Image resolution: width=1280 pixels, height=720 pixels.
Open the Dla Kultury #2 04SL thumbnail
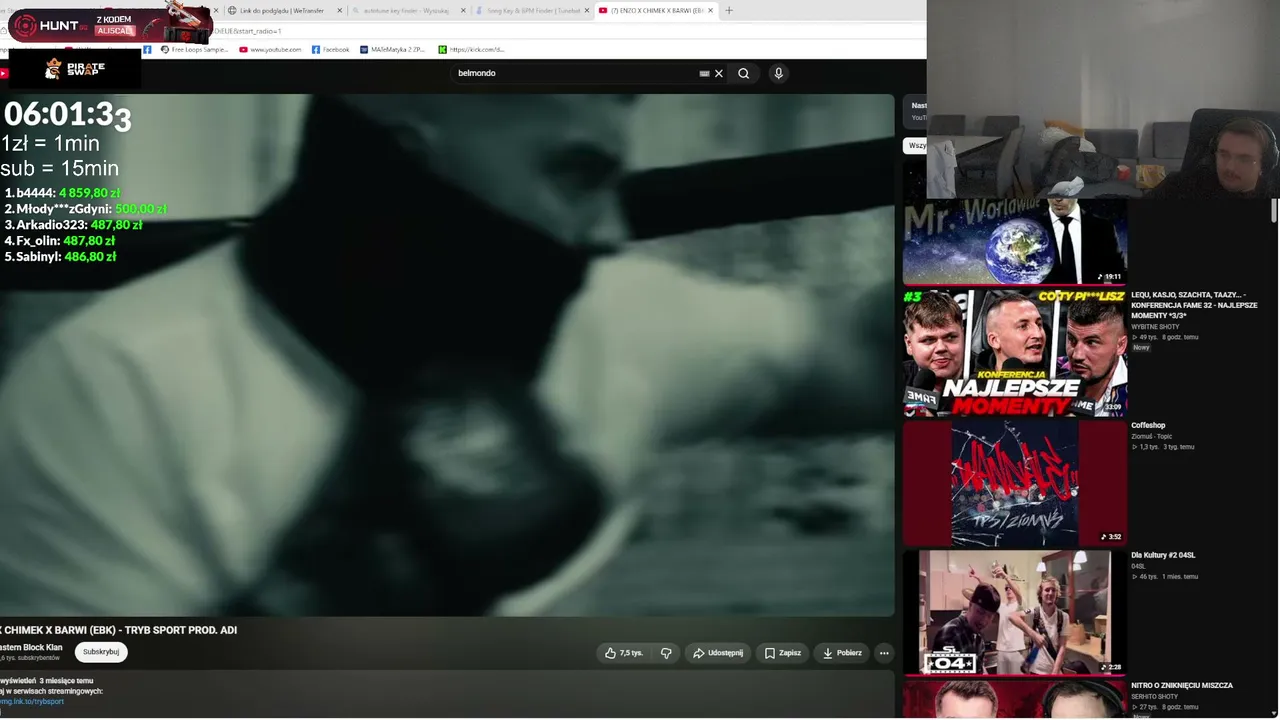point(1015,613)
